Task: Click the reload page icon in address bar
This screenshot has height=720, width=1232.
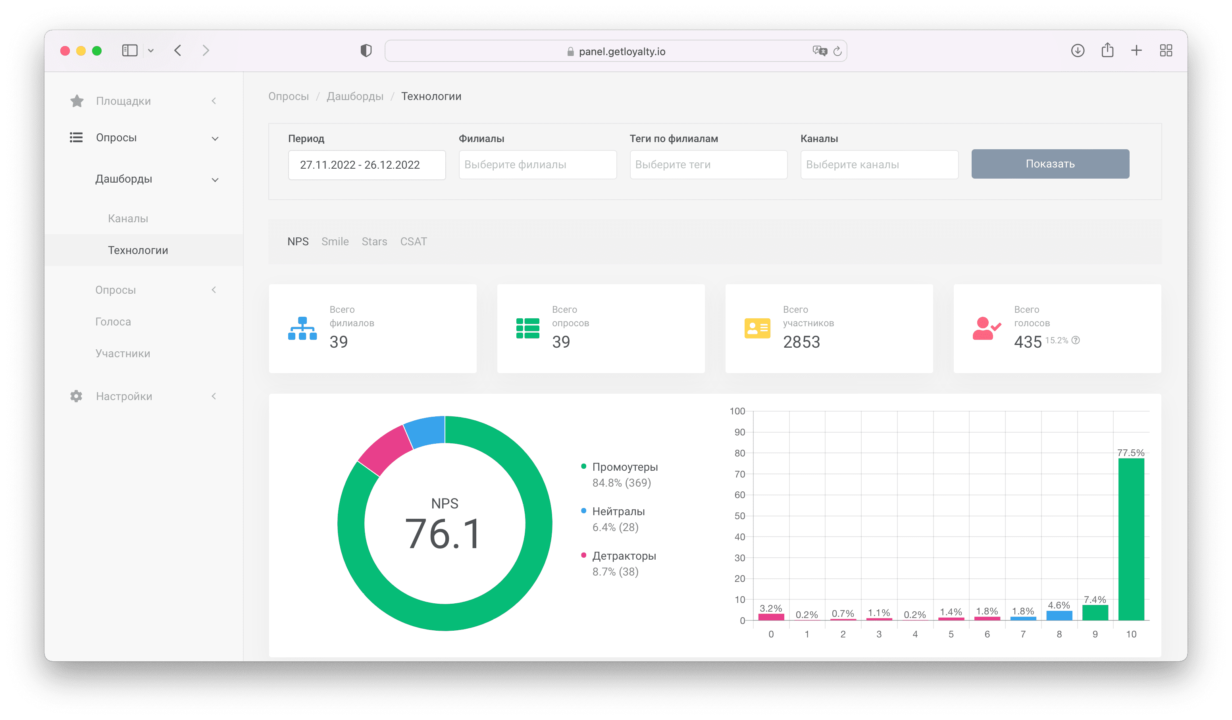Action: pos(837,51)
